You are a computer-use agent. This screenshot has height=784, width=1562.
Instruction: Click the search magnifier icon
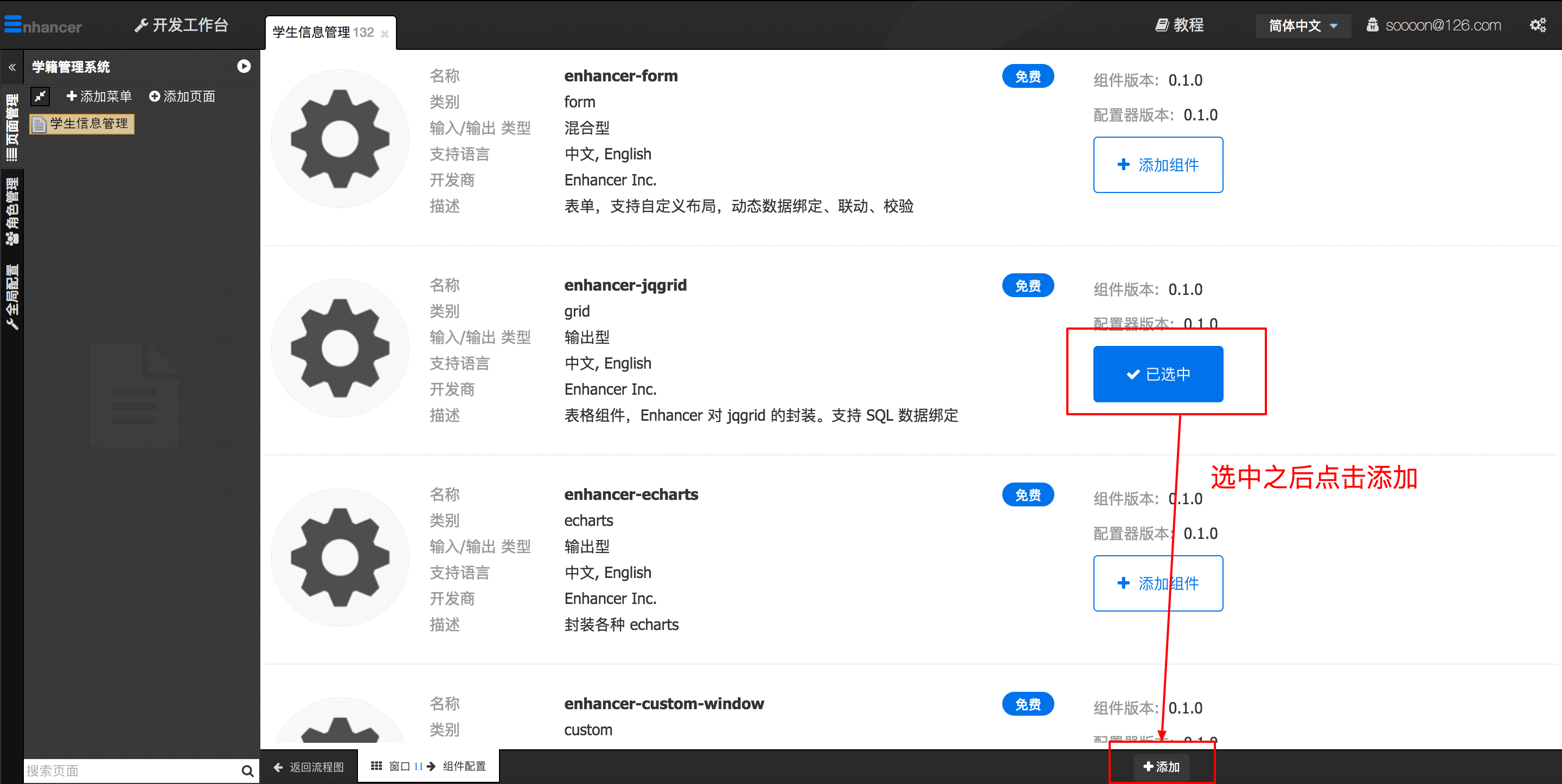(247, 770)
